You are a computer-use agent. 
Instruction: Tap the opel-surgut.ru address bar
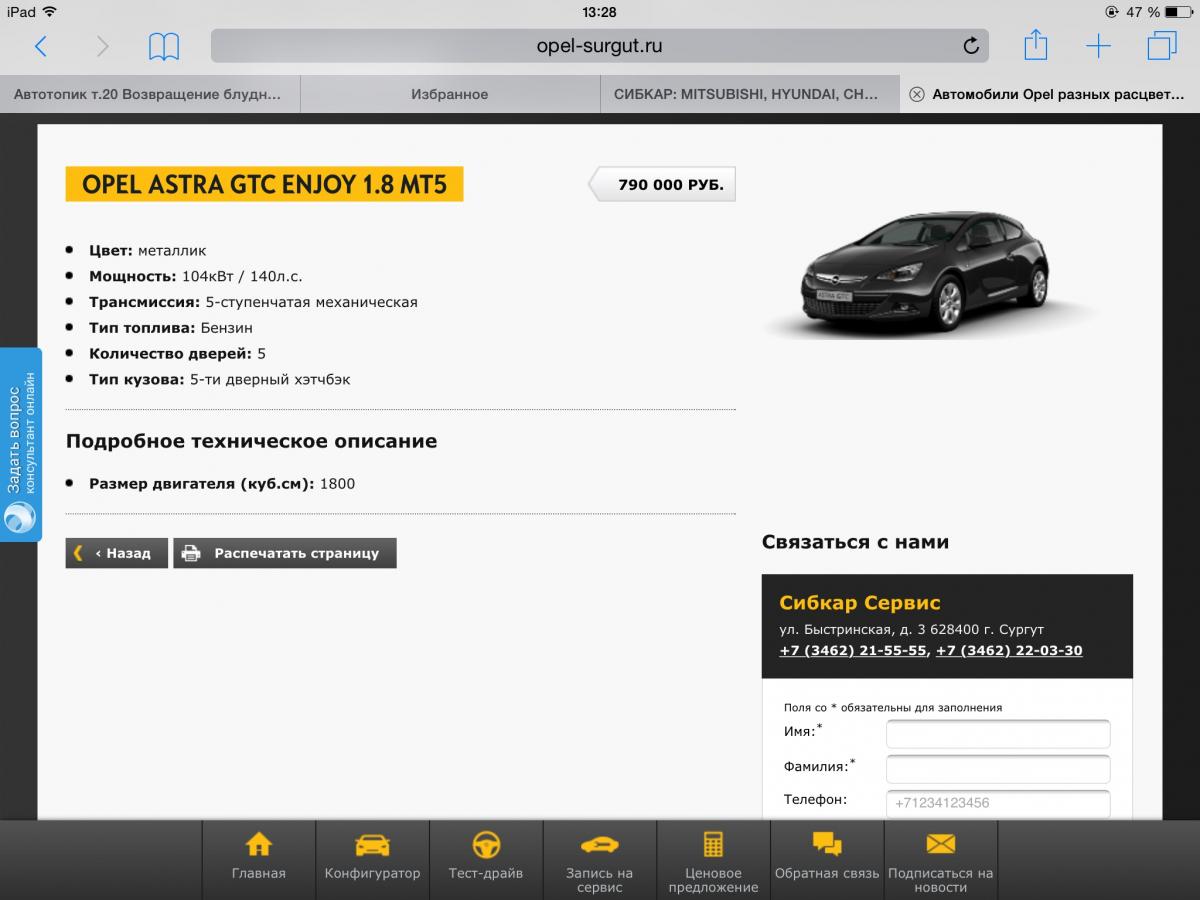(x=599, y=46)
